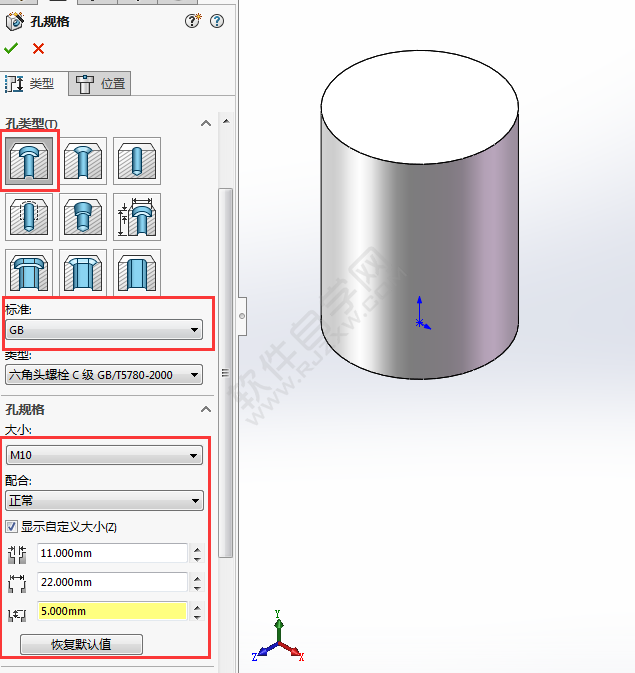Viewport: 635px width, 673px height.
Task: Click the counterbore depth icon
Action: 17,614
